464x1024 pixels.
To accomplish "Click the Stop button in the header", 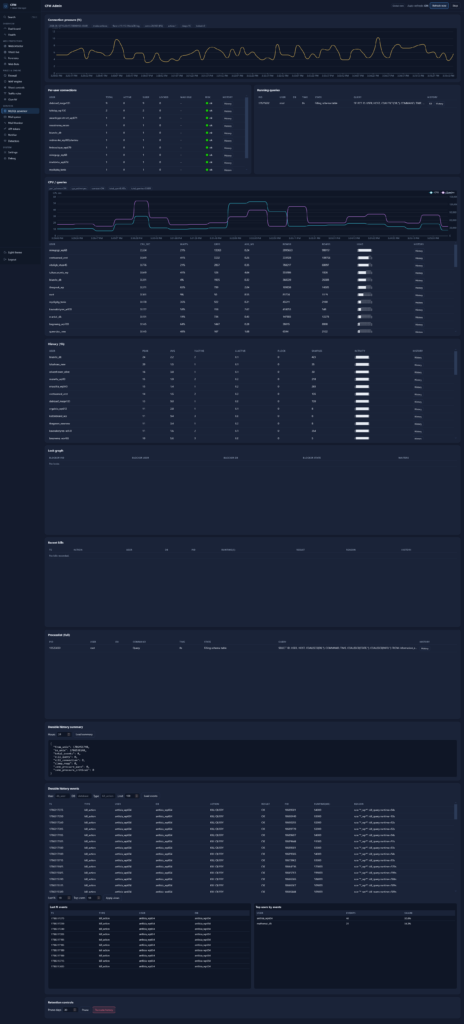I will tap(455, 5).
